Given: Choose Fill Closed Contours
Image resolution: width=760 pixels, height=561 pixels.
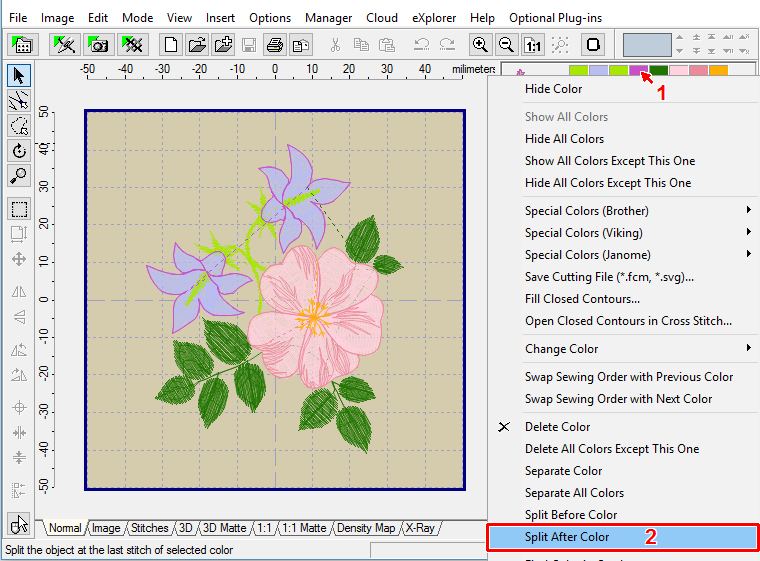Looking at the screenshot, I should pyautogui.click(x=623, y=299).
